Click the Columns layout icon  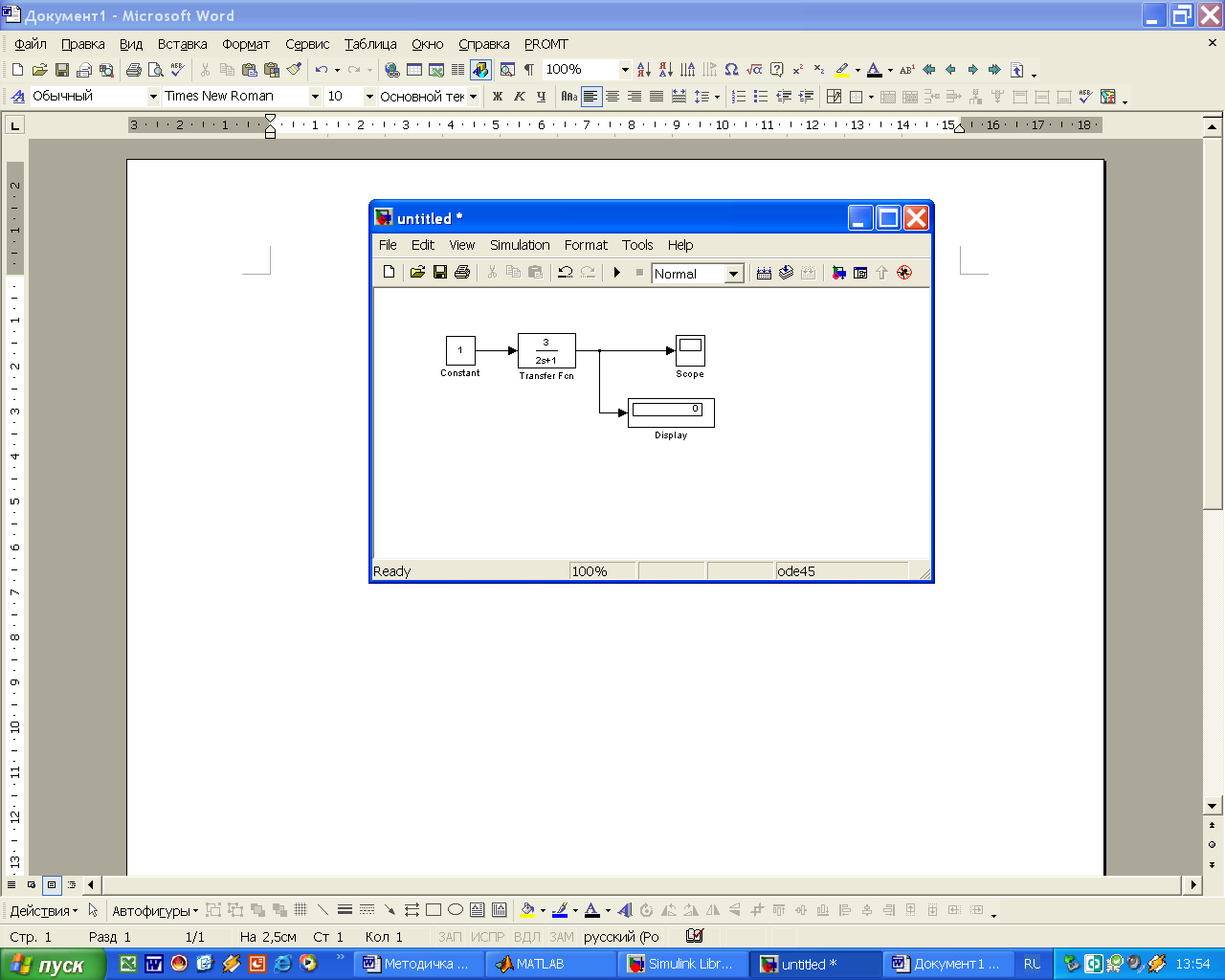pyautogui.click(x=458, y=70)
